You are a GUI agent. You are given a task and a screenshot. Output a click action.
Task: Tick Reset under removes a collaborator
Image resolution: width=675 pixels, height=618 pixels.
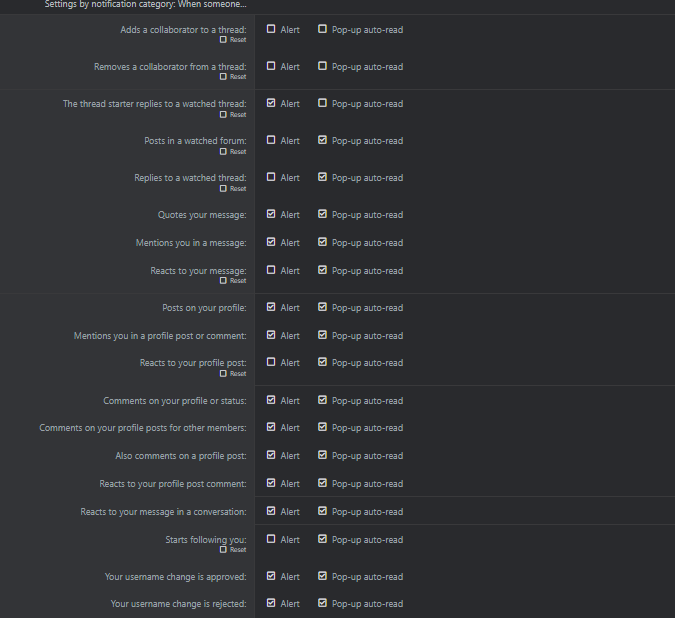pos(223,77)
